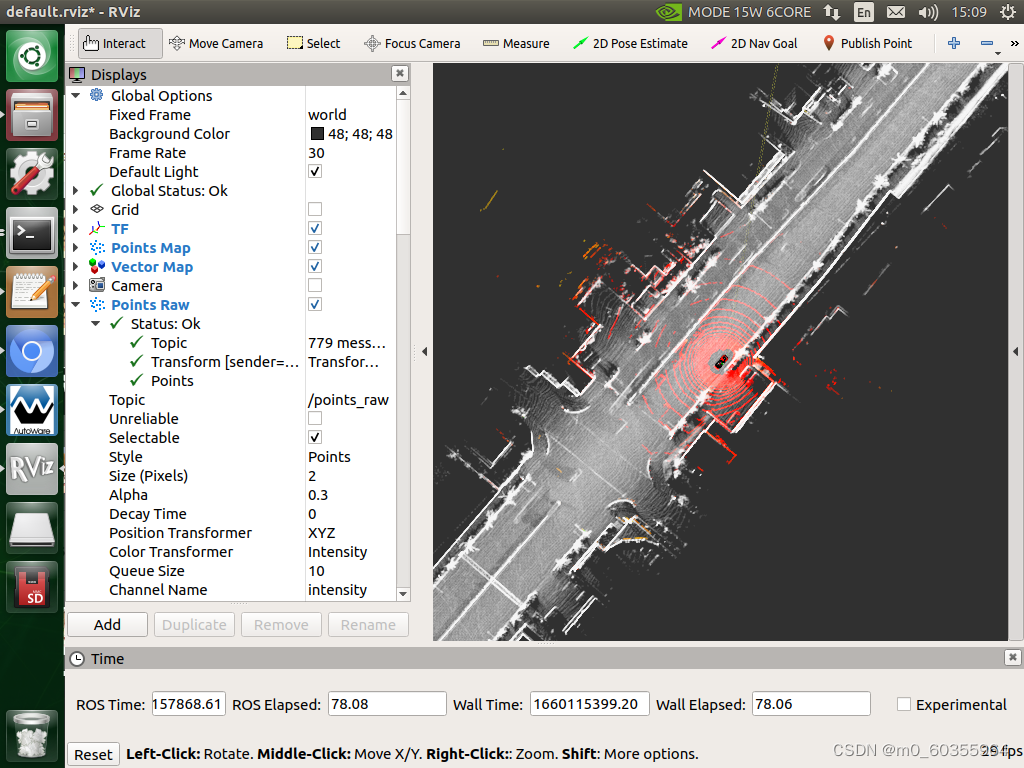Disable the TF display checkbox
The image size is (1024, 768).
pos(315,228)
